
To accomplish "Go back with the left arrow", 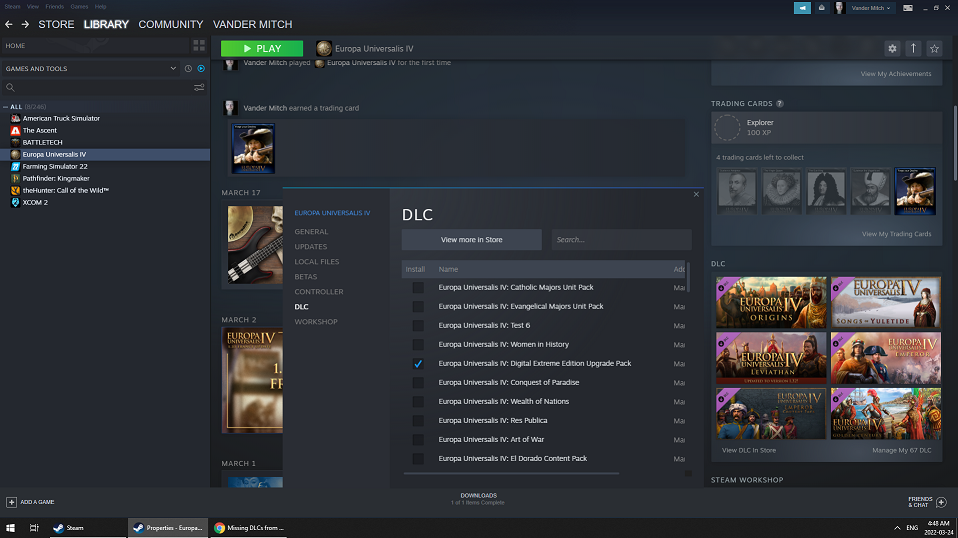I will point(9,24).
